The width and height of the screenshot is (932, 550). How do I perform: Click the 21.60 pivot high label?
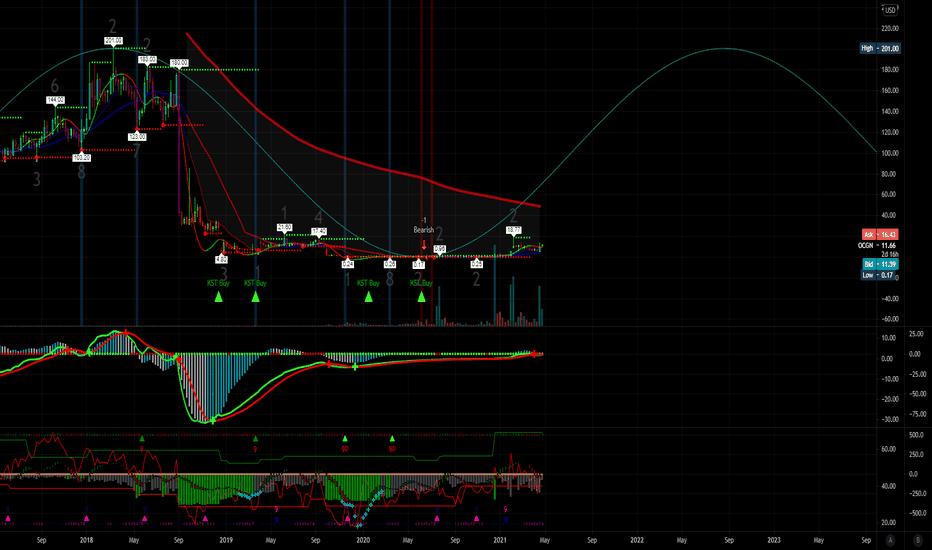coord(285,228)
